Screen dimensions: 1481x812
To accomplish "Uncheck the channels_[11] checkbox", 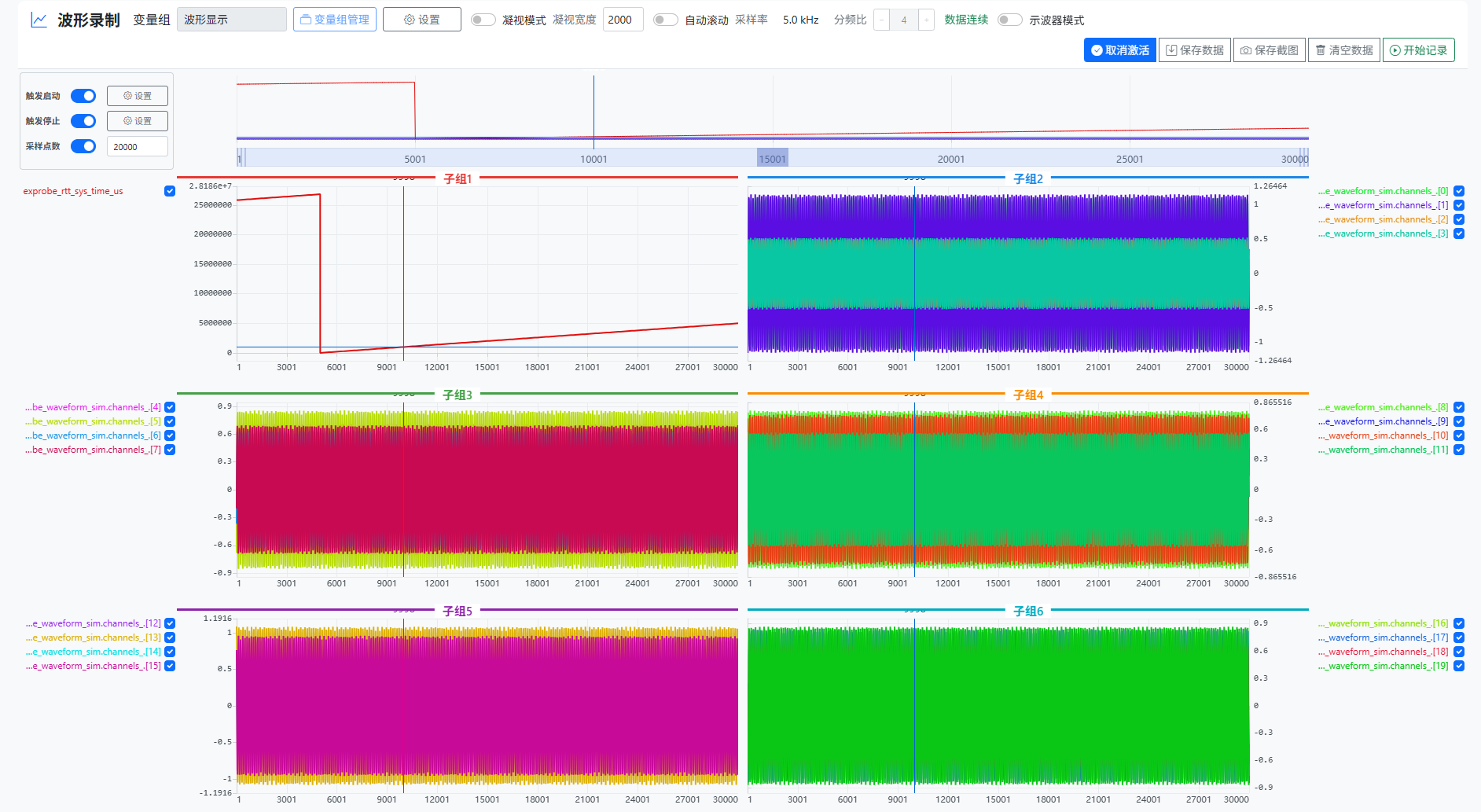I will tap(1459, 450).
